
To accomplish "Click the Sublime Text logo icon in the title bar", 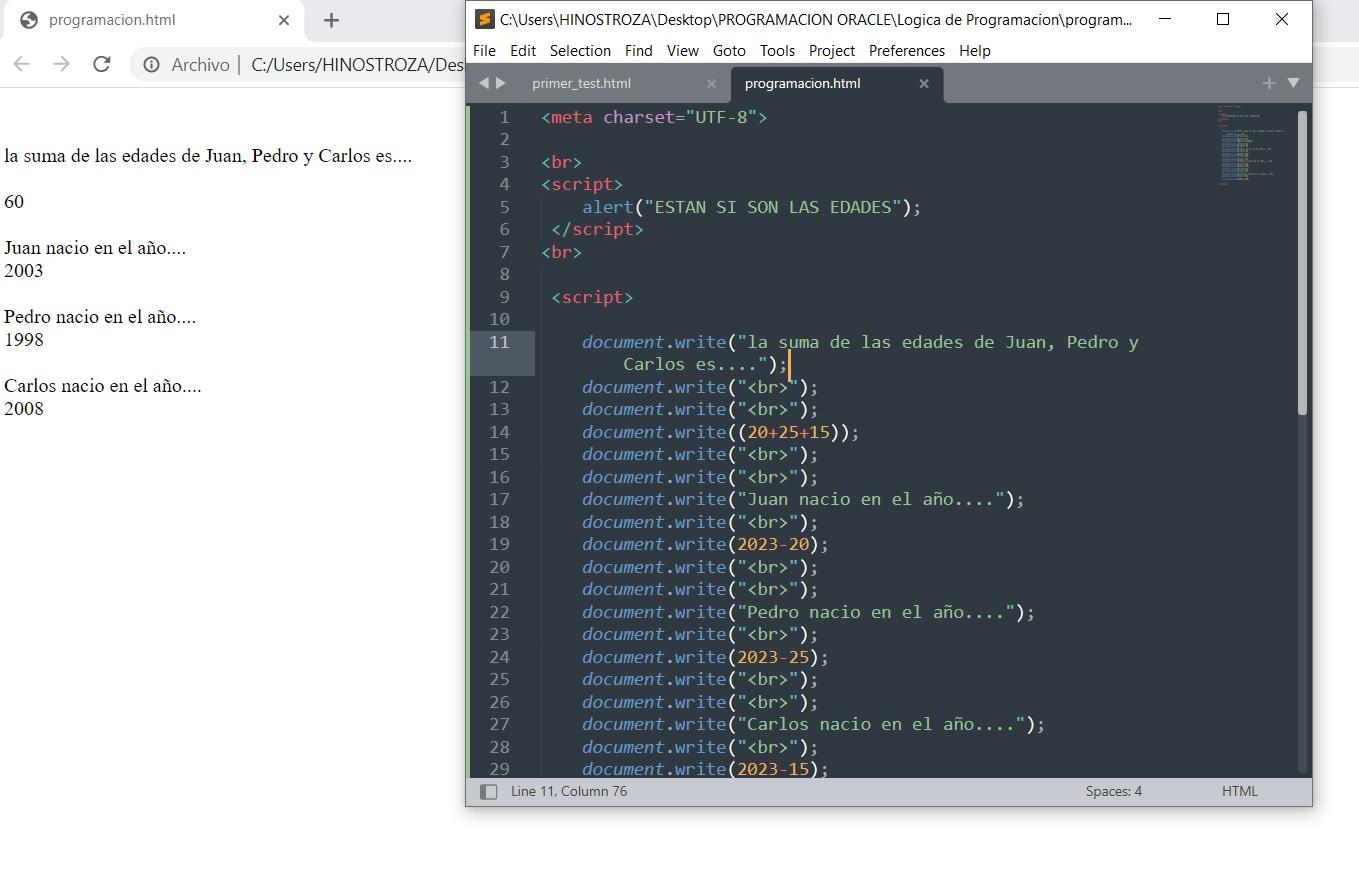I will (484, 19).
